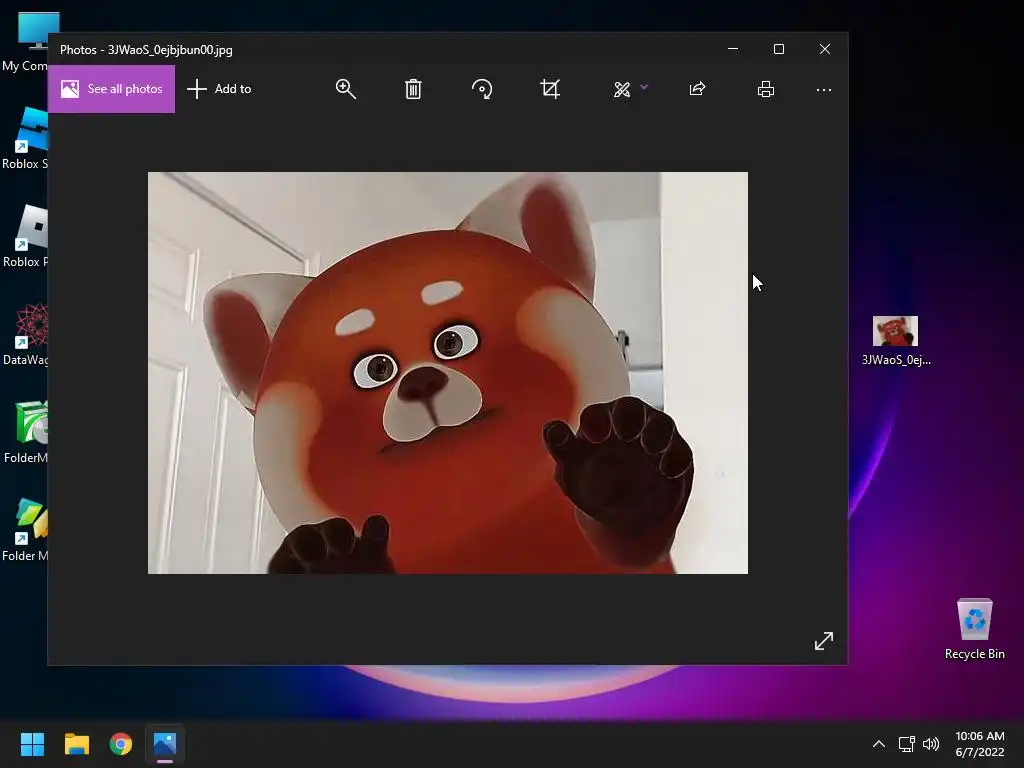
Task: Open the Windows Start menu
Action: [x=32, y=744]
